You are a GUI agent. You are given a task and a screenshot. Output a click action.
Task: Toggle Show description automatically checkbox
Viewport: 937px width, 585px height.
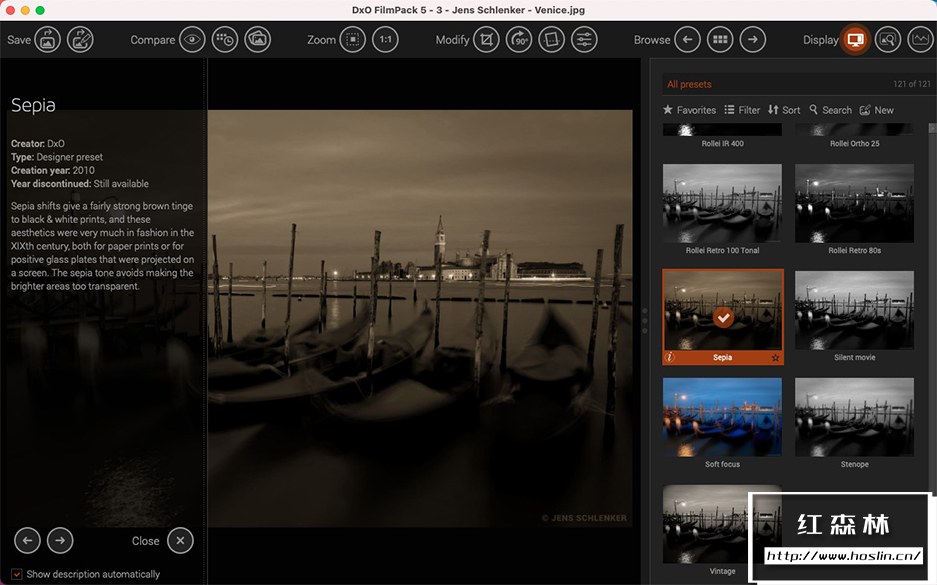pos(16,574)
